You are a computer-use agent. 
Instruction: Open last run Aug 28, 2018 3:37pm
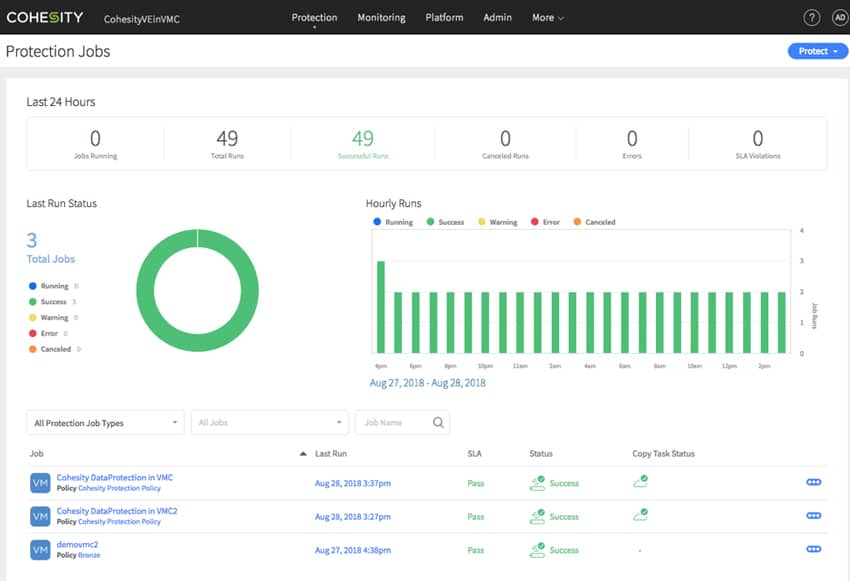click(x=353, y=483)
